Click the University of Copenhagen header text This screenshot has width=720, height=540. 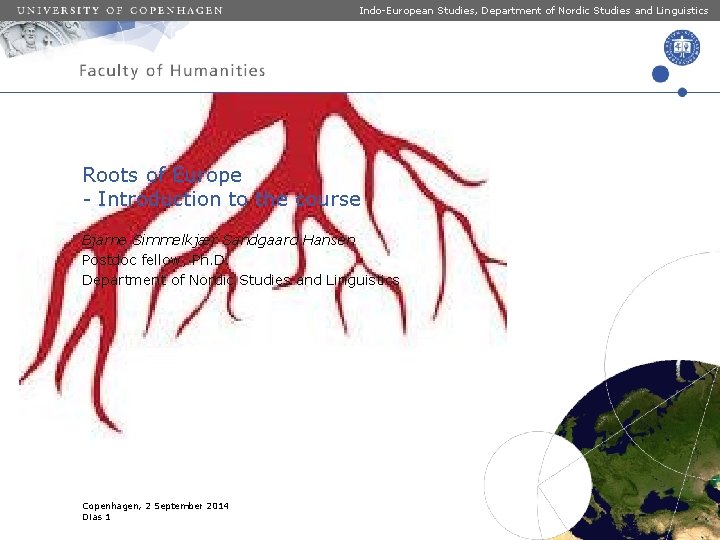pos(120,10)
